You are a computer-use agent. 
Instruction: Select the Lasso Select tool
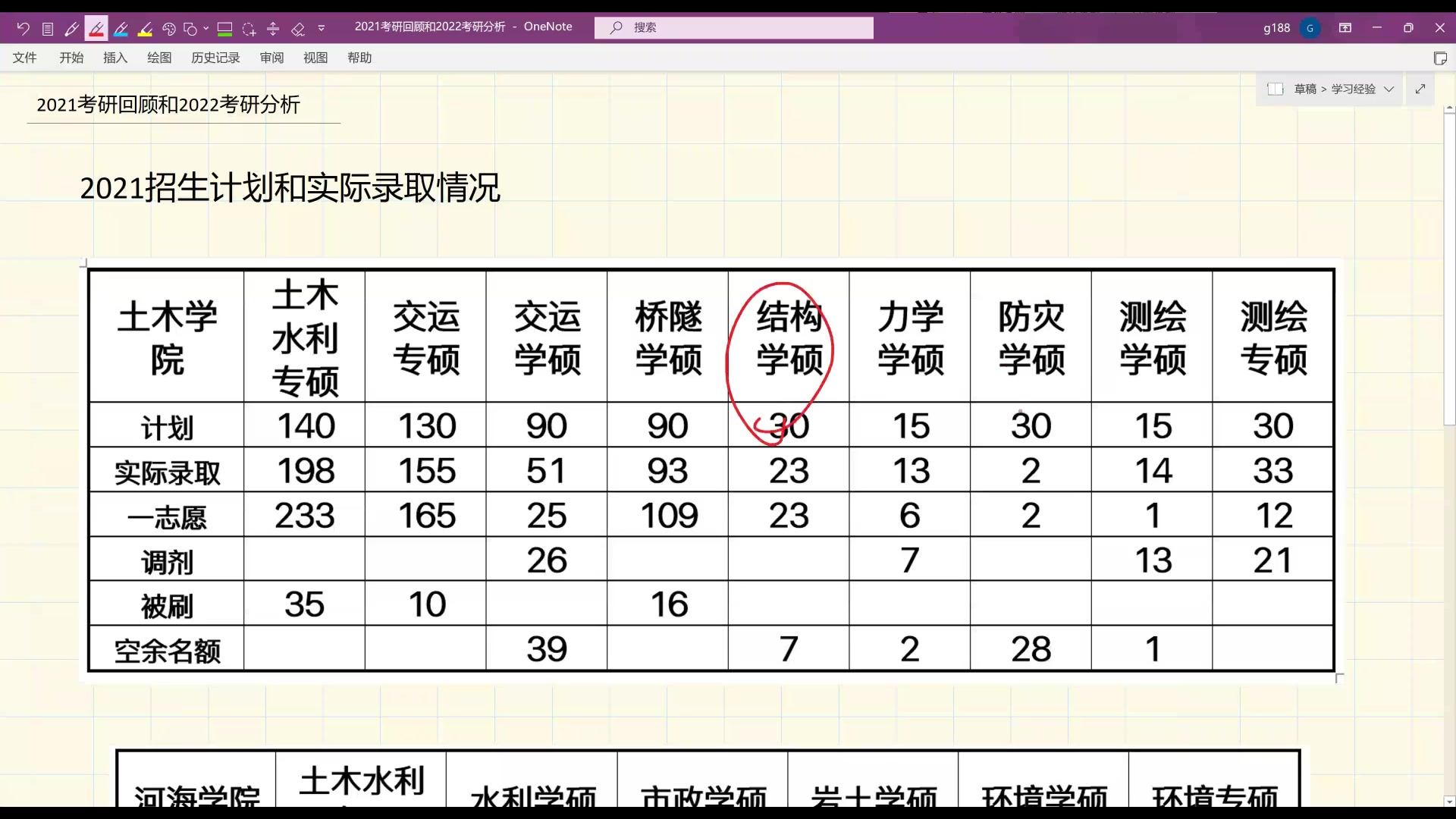[x=249, y=28]
